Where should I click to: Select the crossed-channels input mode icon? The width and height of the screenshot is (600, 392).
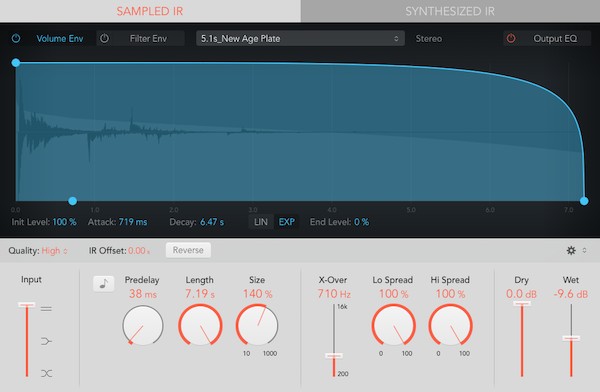pyautogui.click(x=46, y=373)
